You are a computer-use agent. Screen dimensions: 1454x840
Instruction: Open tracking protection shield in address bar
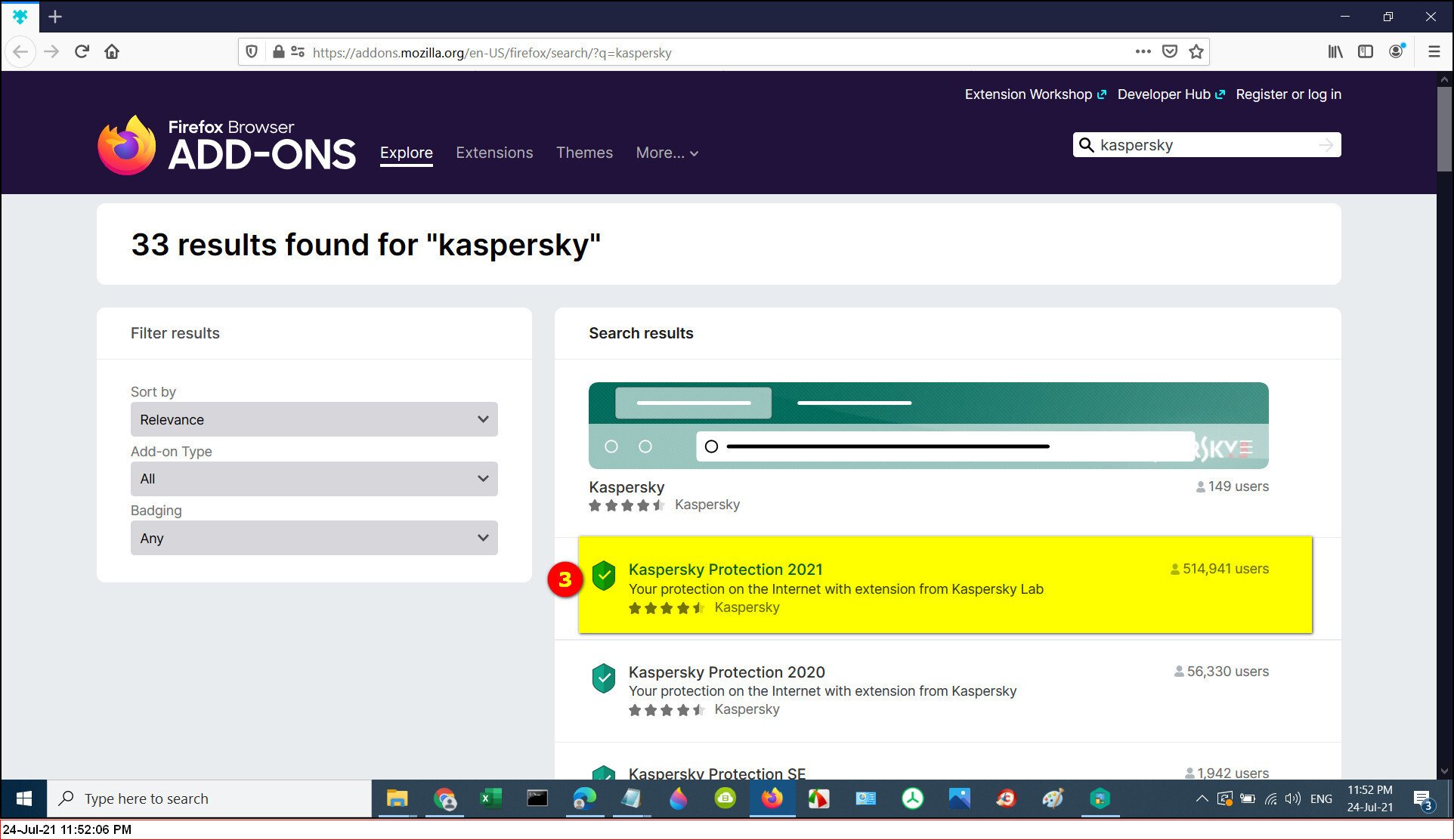tap(252, 51)
